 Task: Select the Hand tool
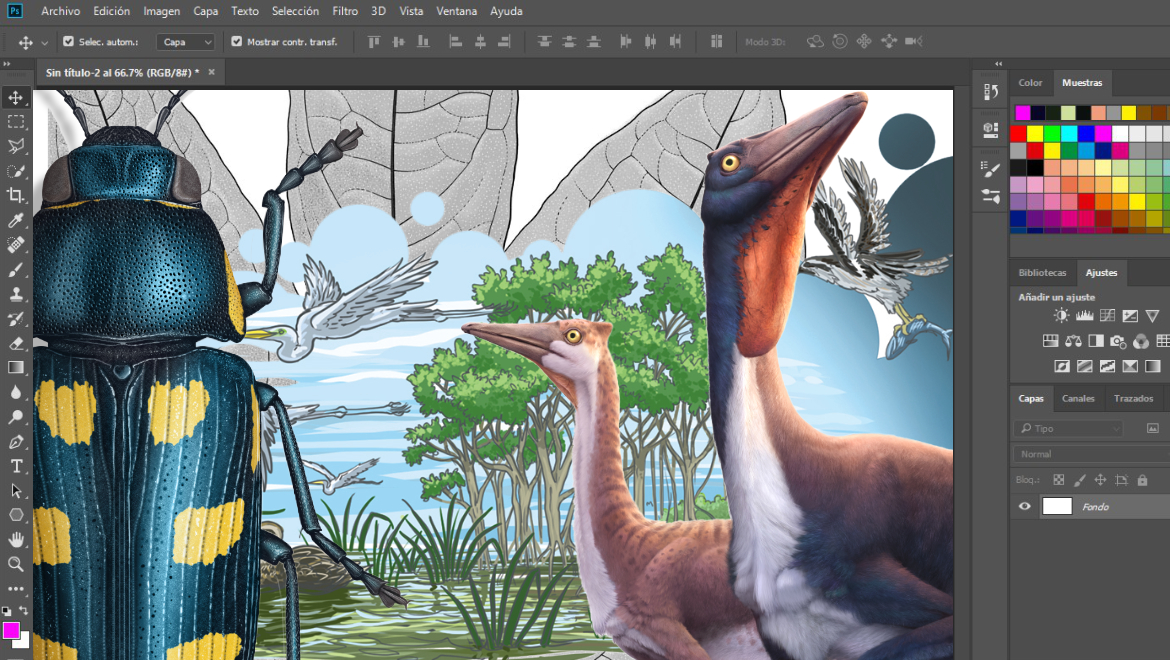coord(16,539)
